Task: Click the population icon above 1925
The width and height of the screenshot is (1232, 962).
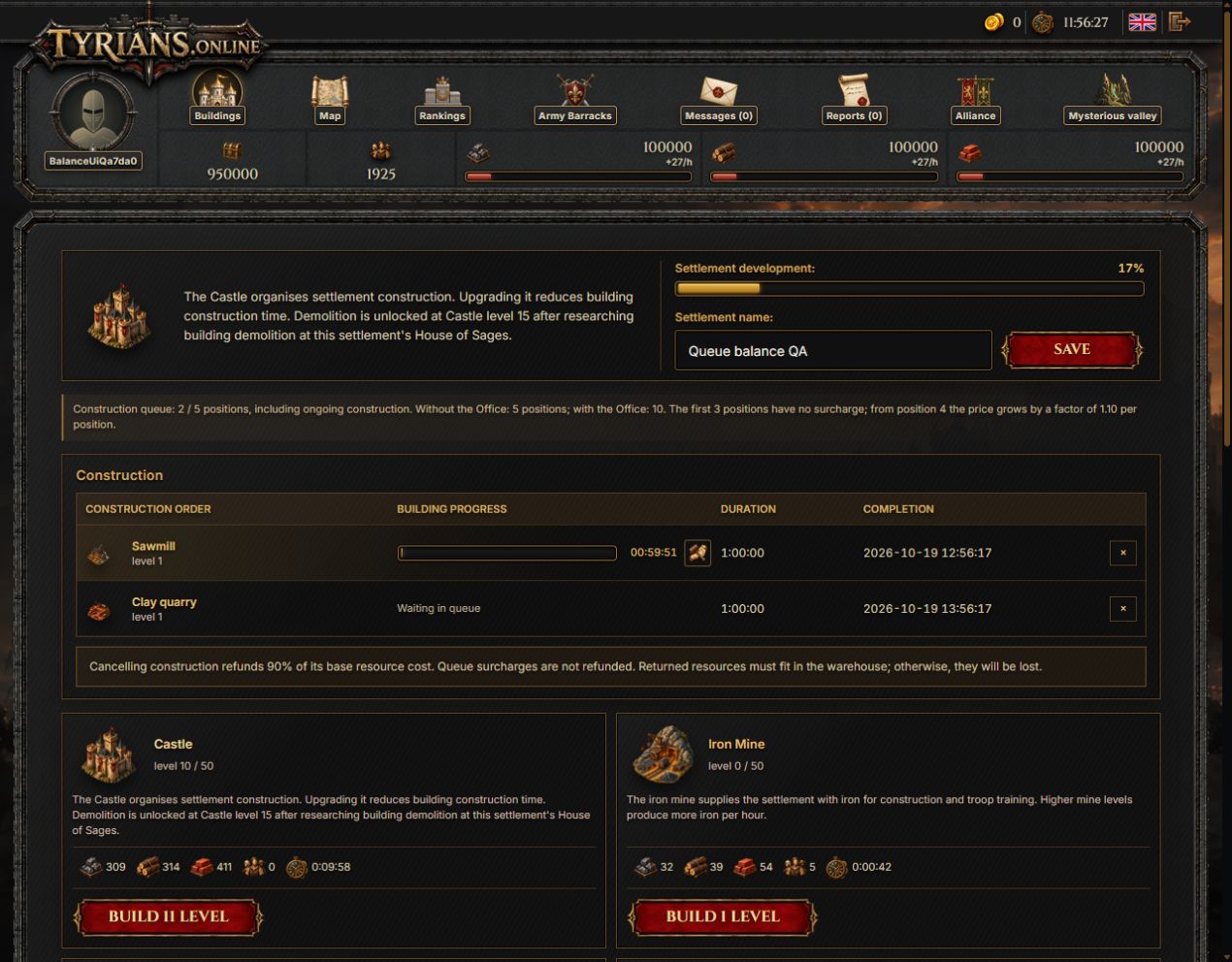Action: (x=381, y=150)
